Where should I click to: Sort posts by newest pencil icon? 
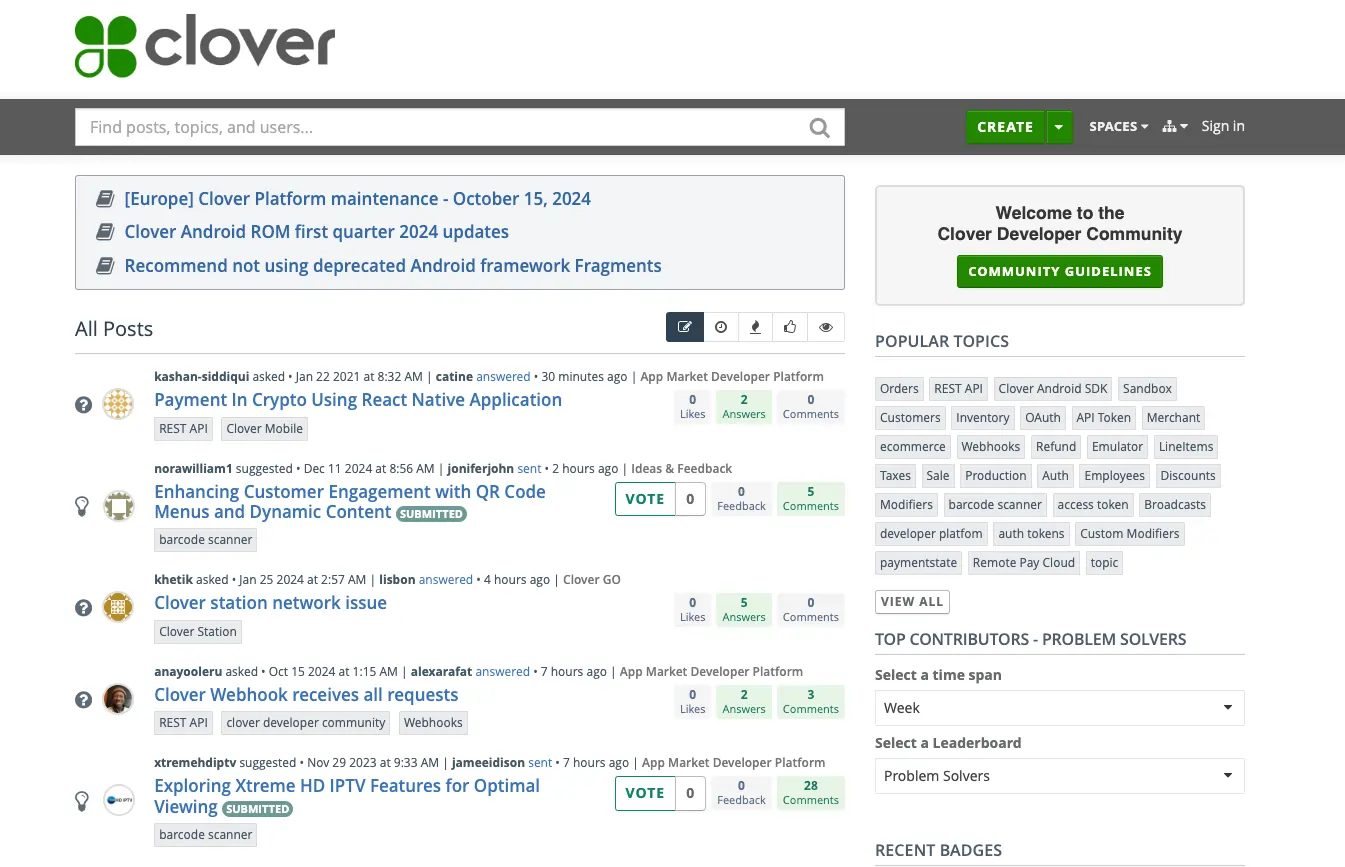click(685, 327)
